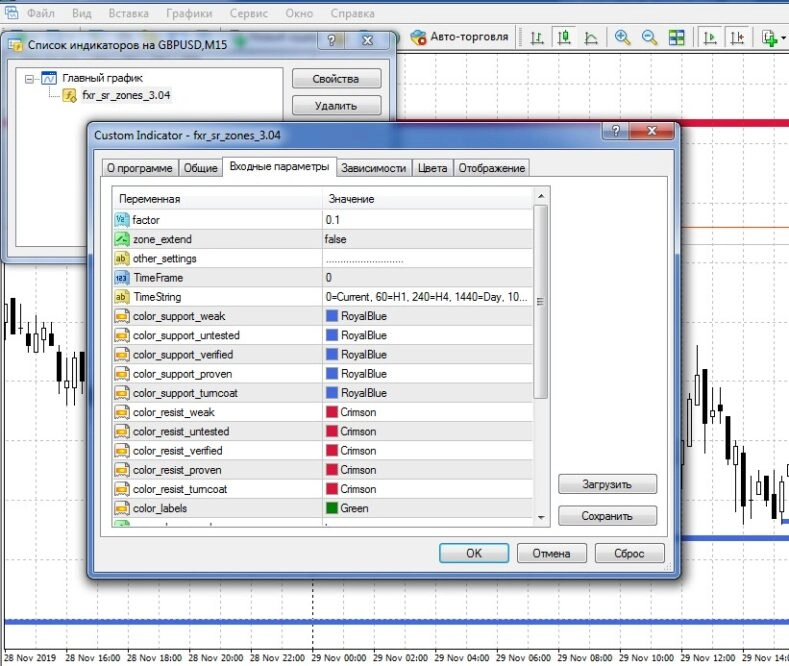Click the Сохранить button

coord(607,516)
